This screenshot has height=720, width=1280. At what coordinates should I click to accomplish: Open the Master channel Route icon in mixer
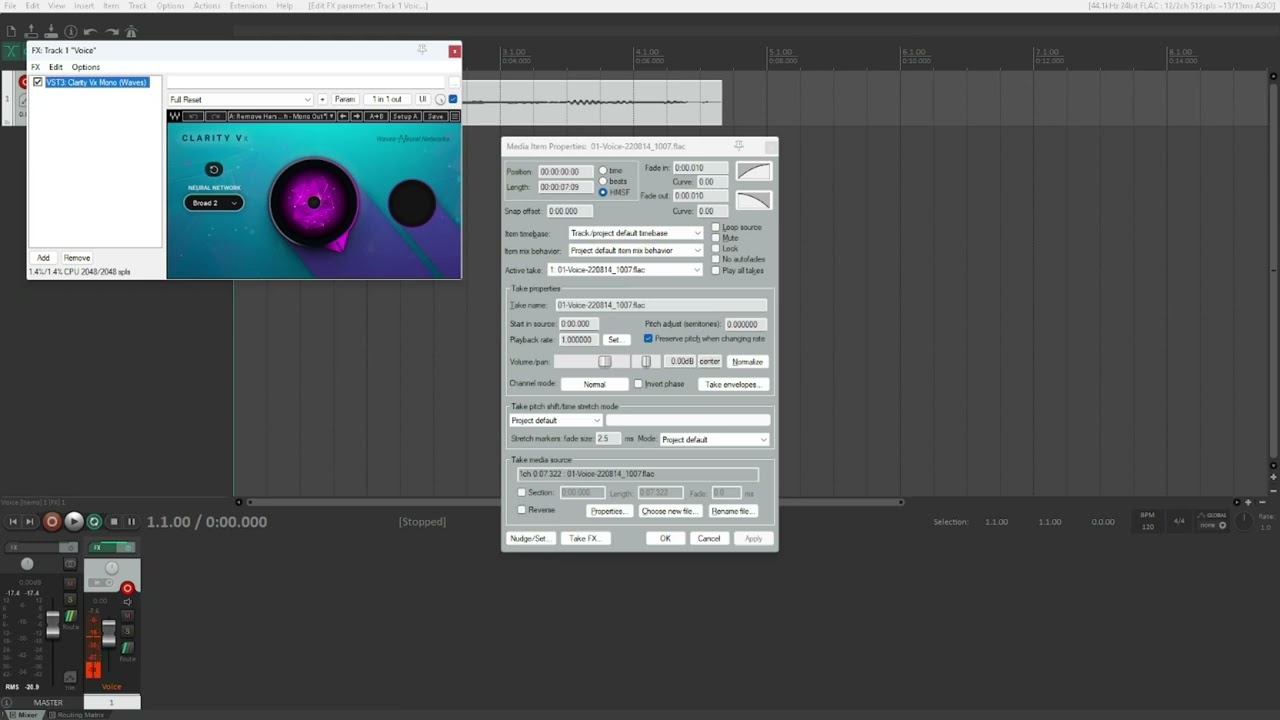click(70, 618)
